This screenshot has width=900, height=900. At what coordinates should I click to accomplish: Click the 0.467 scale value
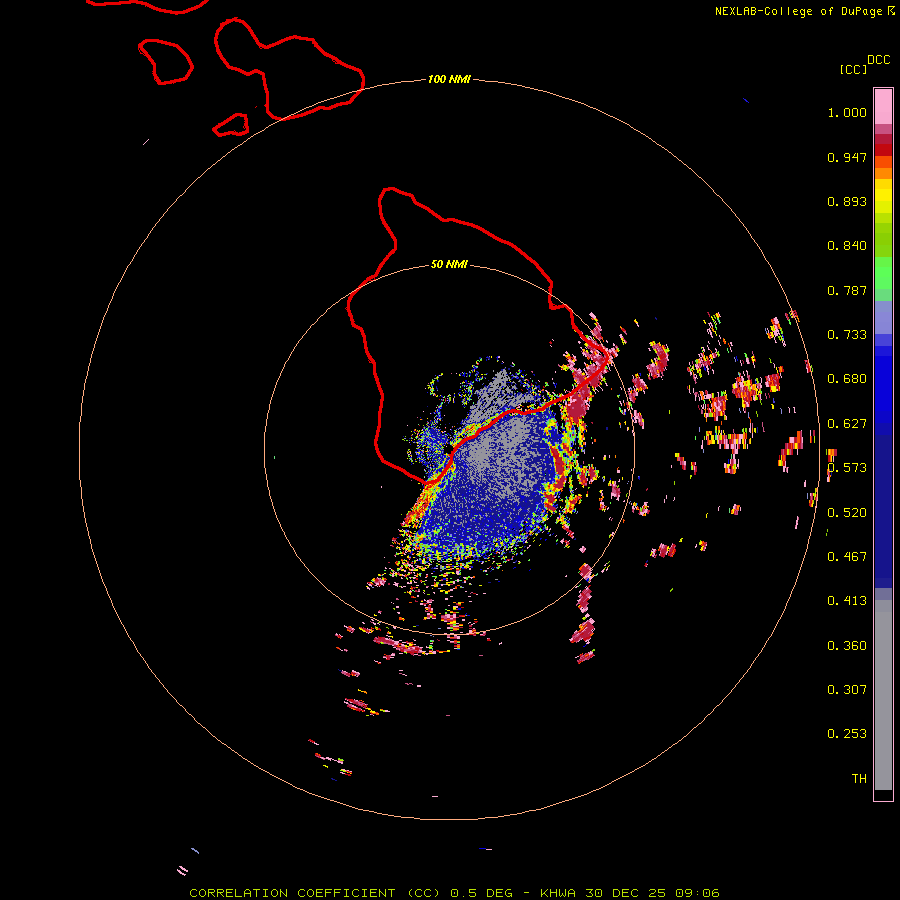pos(847,557)
